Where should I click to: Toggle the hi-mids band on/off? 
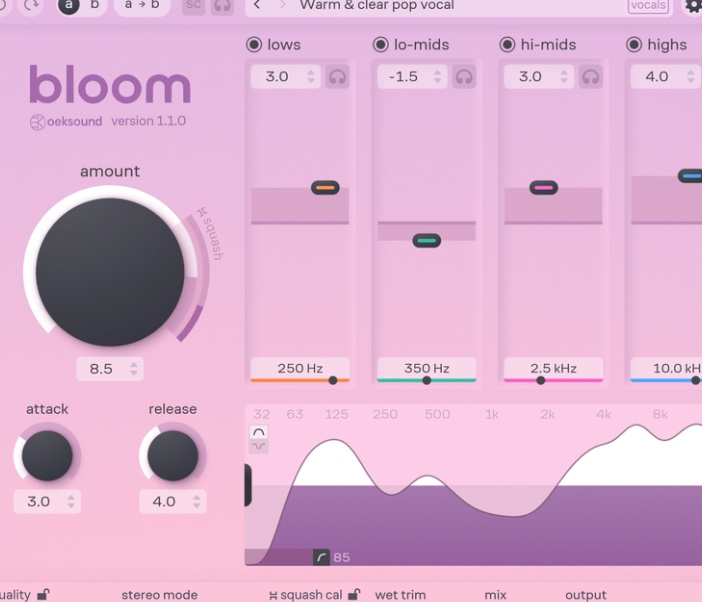508,45
